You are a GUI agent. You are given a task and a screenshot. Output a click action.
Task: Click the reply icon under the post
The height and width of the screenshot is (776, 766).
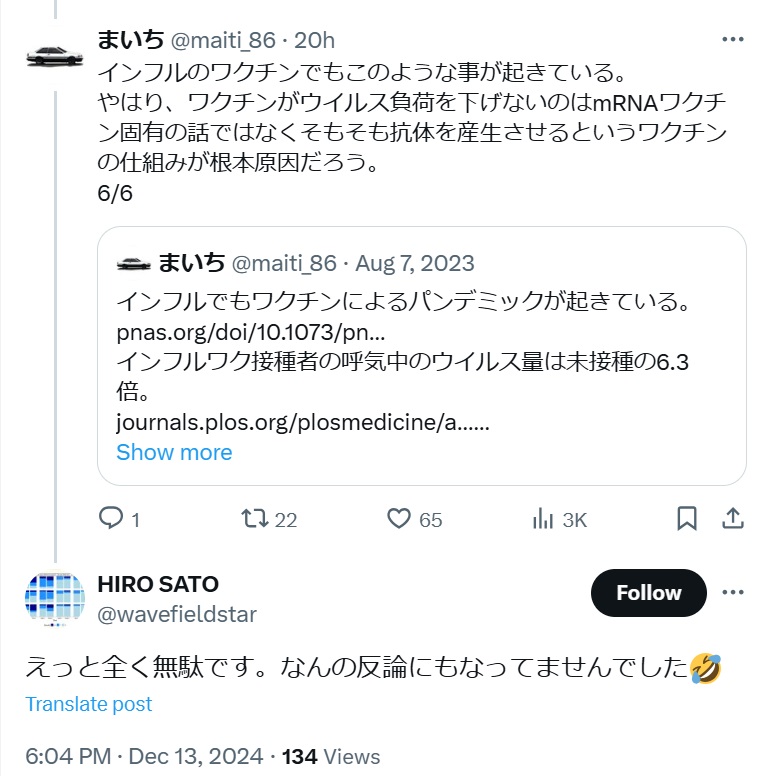click(x=110, y=519)
